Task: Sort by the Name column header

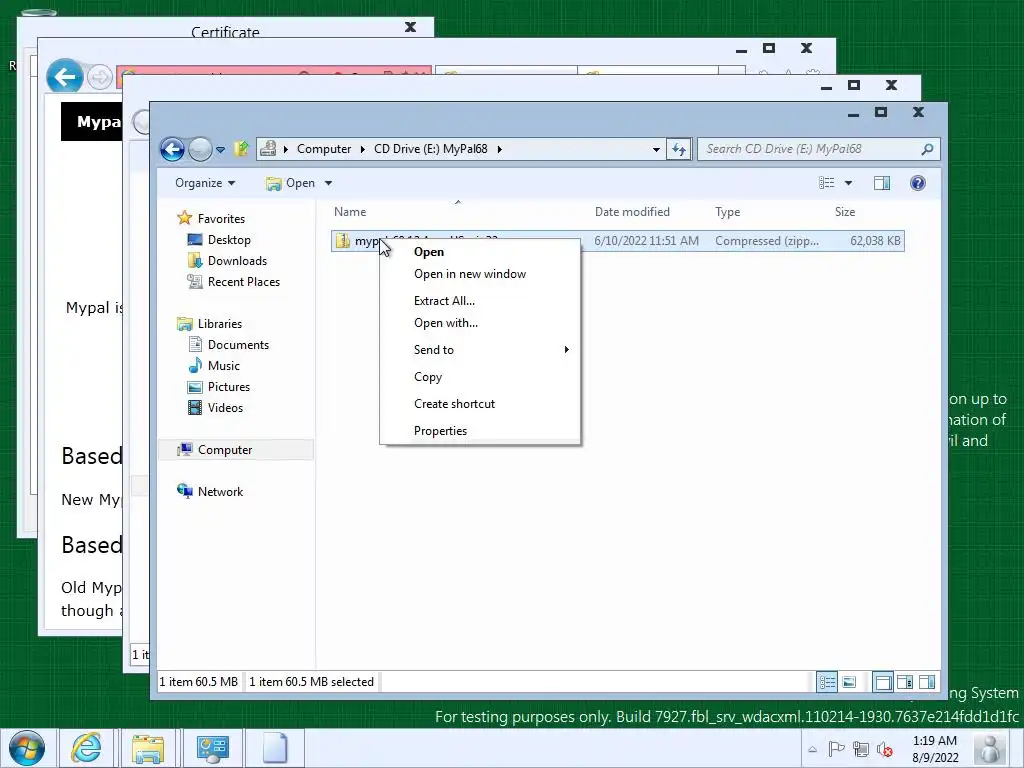Action: pyautogui.click(x=350, y=212)
